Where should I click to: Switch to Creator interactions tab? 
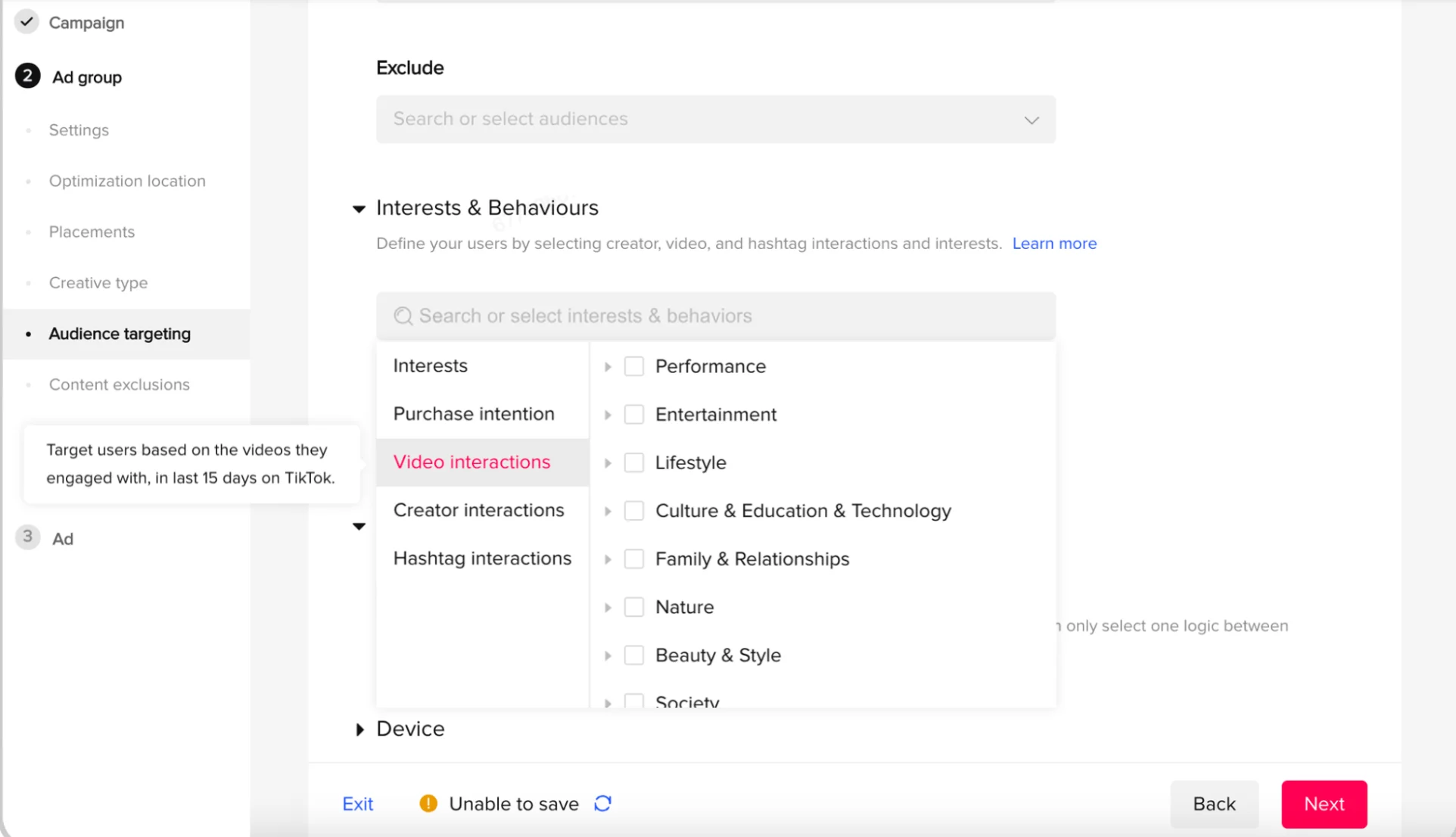478,510
